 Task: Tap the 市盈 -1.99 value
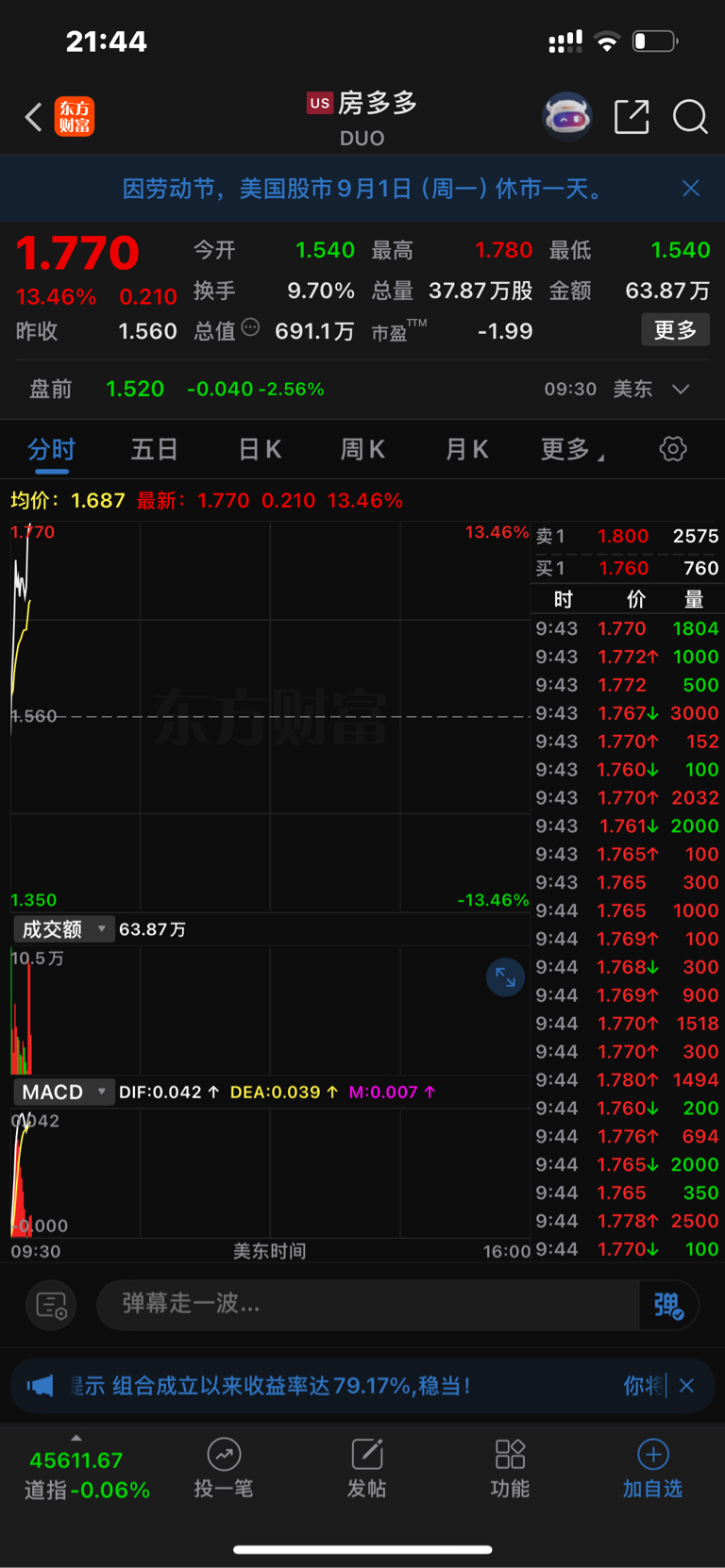tap(505, 331)
